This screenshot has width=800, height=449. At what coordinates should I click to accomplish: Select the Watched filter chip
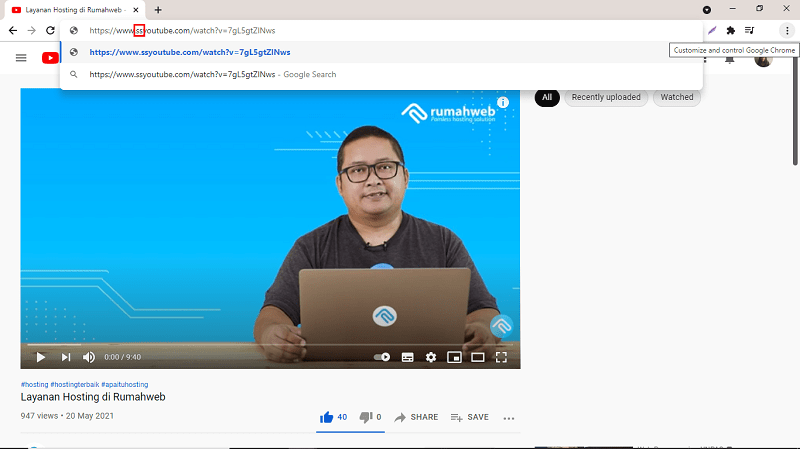[677, 97]
